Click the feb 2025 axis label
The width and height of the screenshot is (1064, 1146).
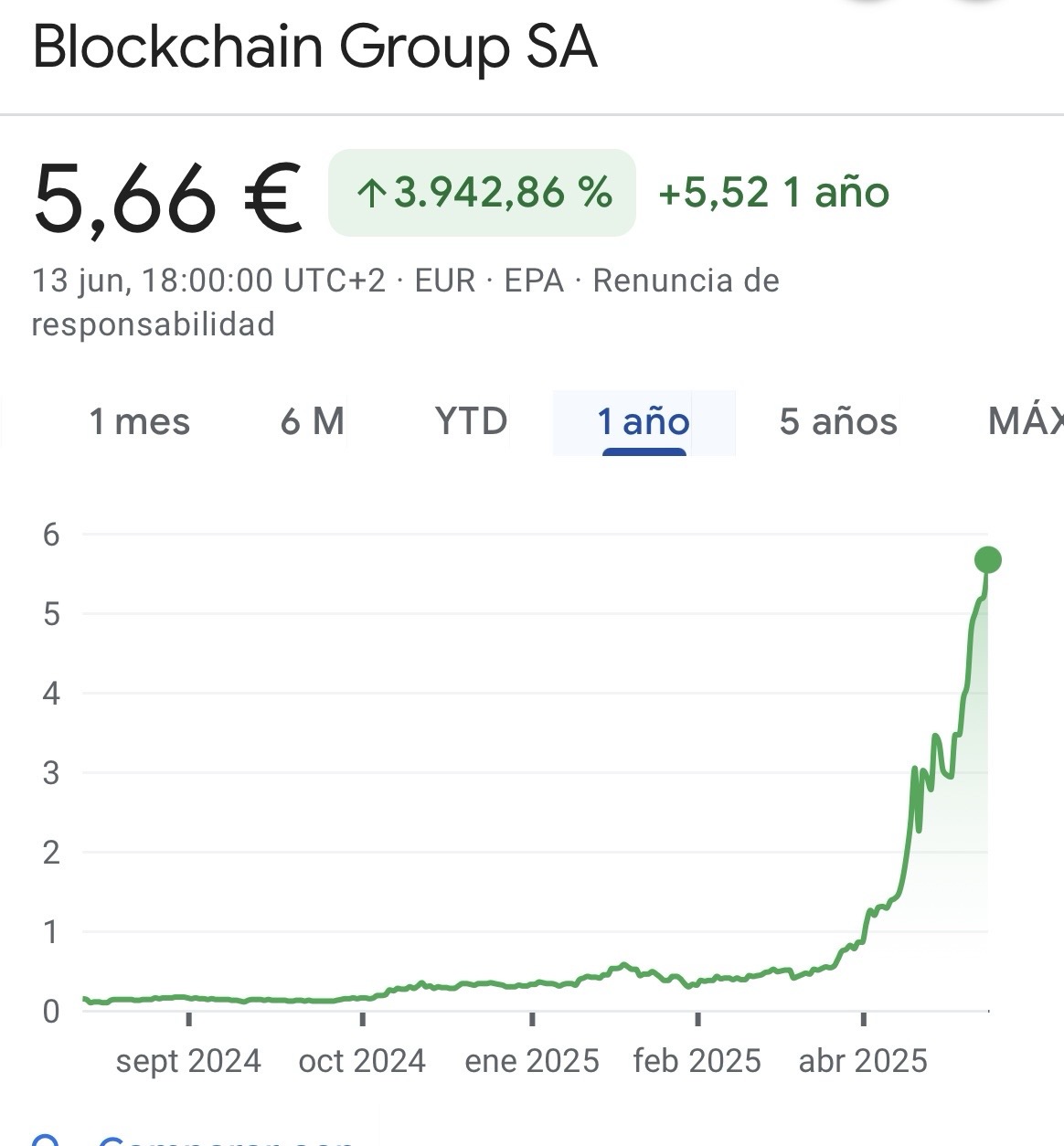[697, 1061]
